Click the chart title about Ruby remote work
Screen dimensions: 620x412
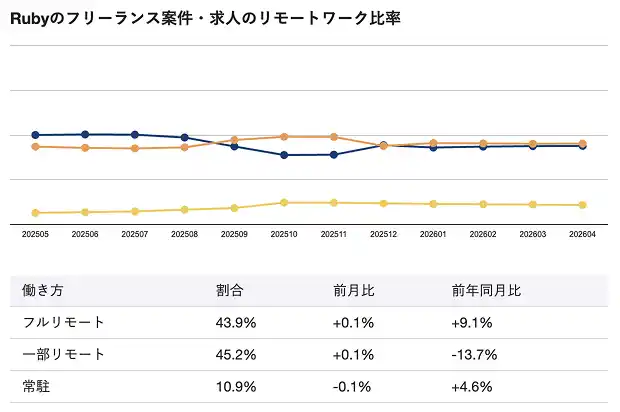tap(206, 19)
